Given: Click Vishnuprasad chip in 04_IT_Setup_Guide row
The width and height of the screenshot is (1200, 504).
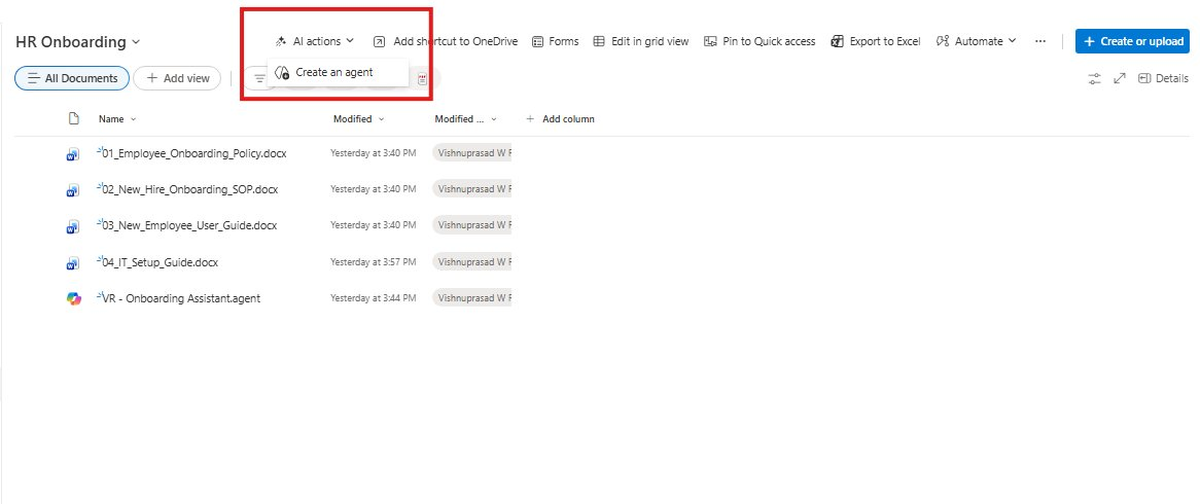Looking at the screenshot, I should pos(472,262).
